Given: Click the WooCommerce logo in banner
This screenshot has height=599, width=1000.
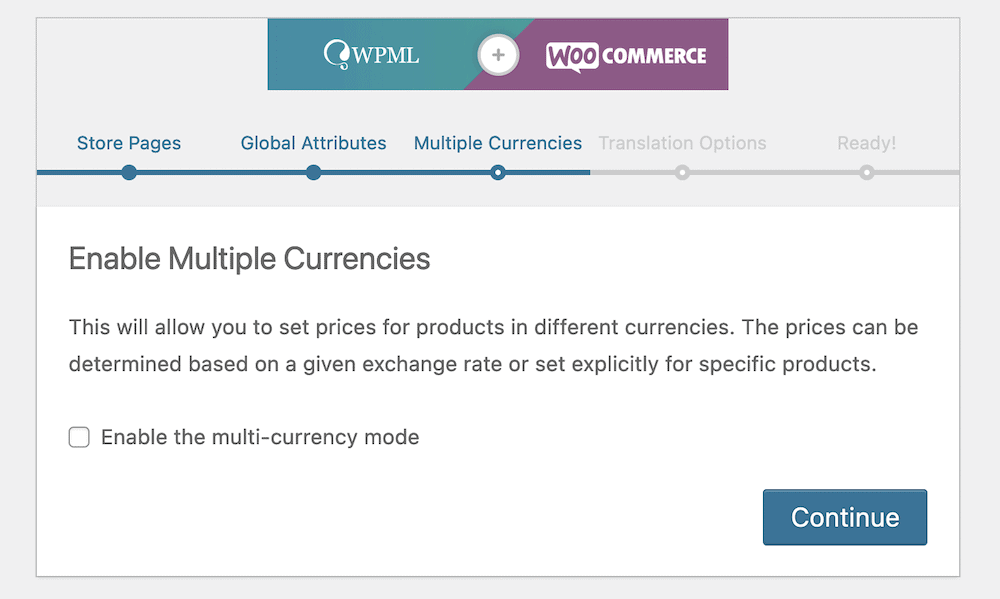Looking at the screenshot, I should pyautogui.click(x=626, y=56).
